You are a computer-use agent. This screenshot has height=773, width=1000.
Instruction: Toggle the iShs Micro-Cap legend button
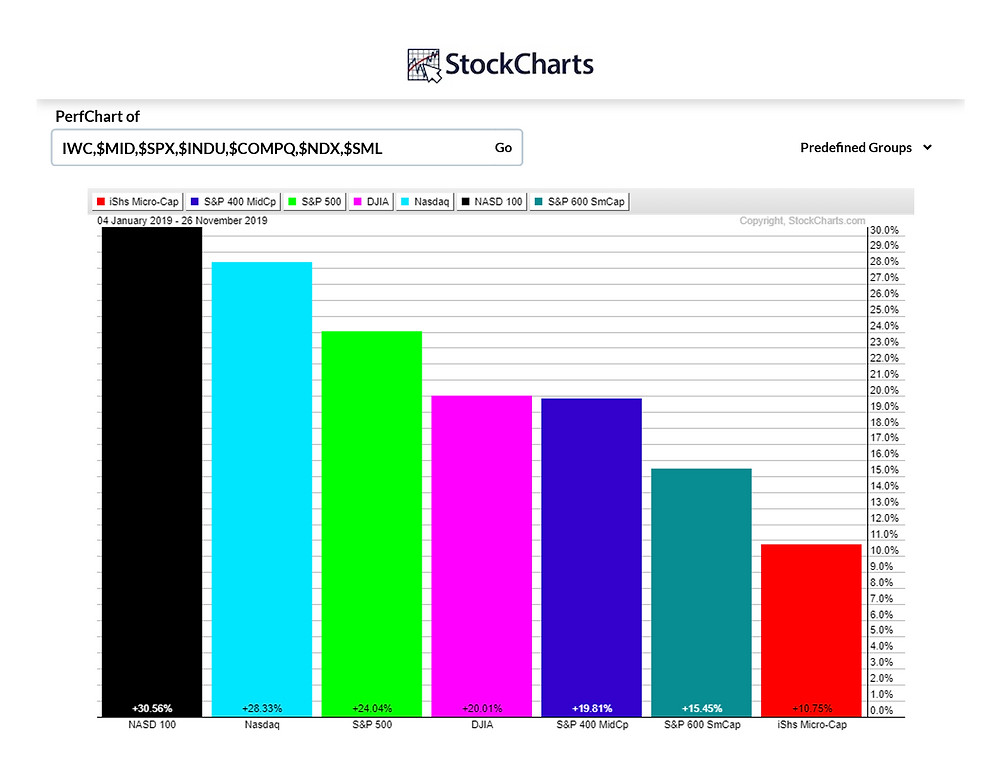pyautogui.click(x=137, y=202)
